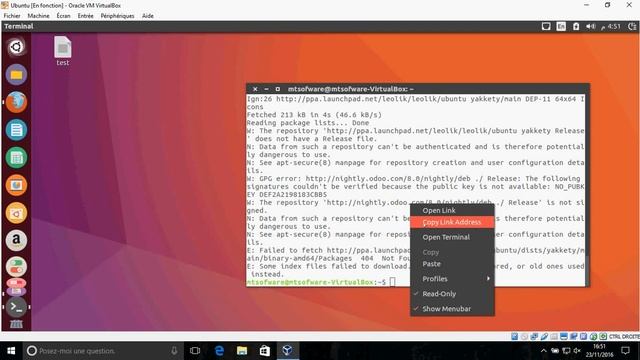Choose Open Link in context menu
This screenshot has width=640, height=360.
click(452, 211)
